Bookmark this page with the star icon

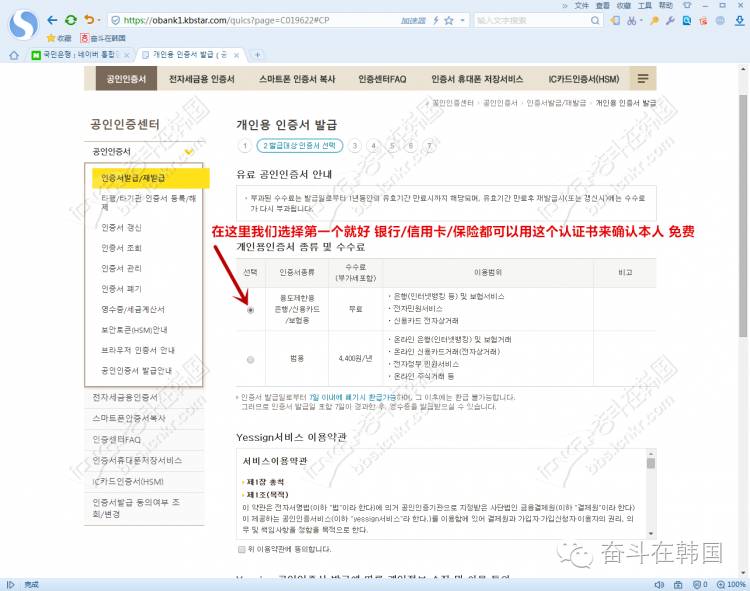coord(449,21)
